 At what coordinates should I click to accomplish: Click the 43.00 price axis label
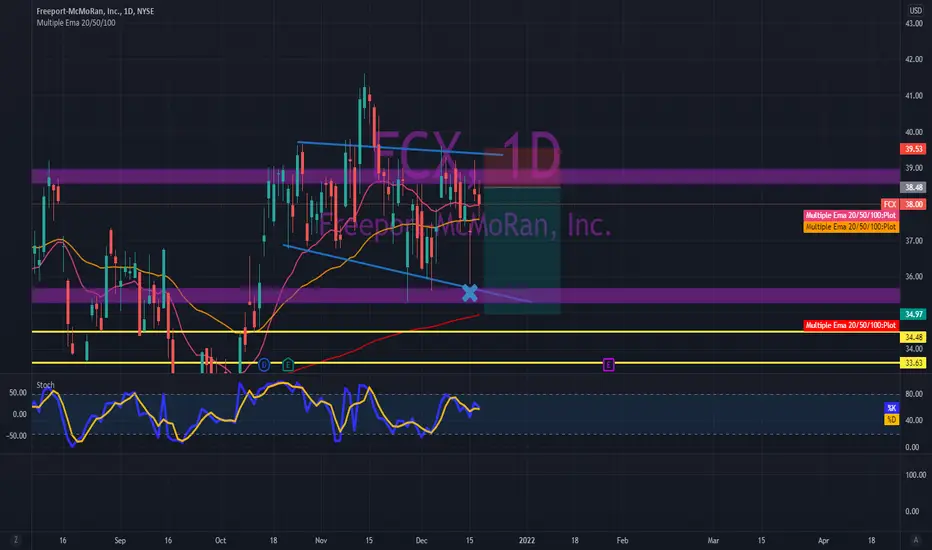coord(914,23)
